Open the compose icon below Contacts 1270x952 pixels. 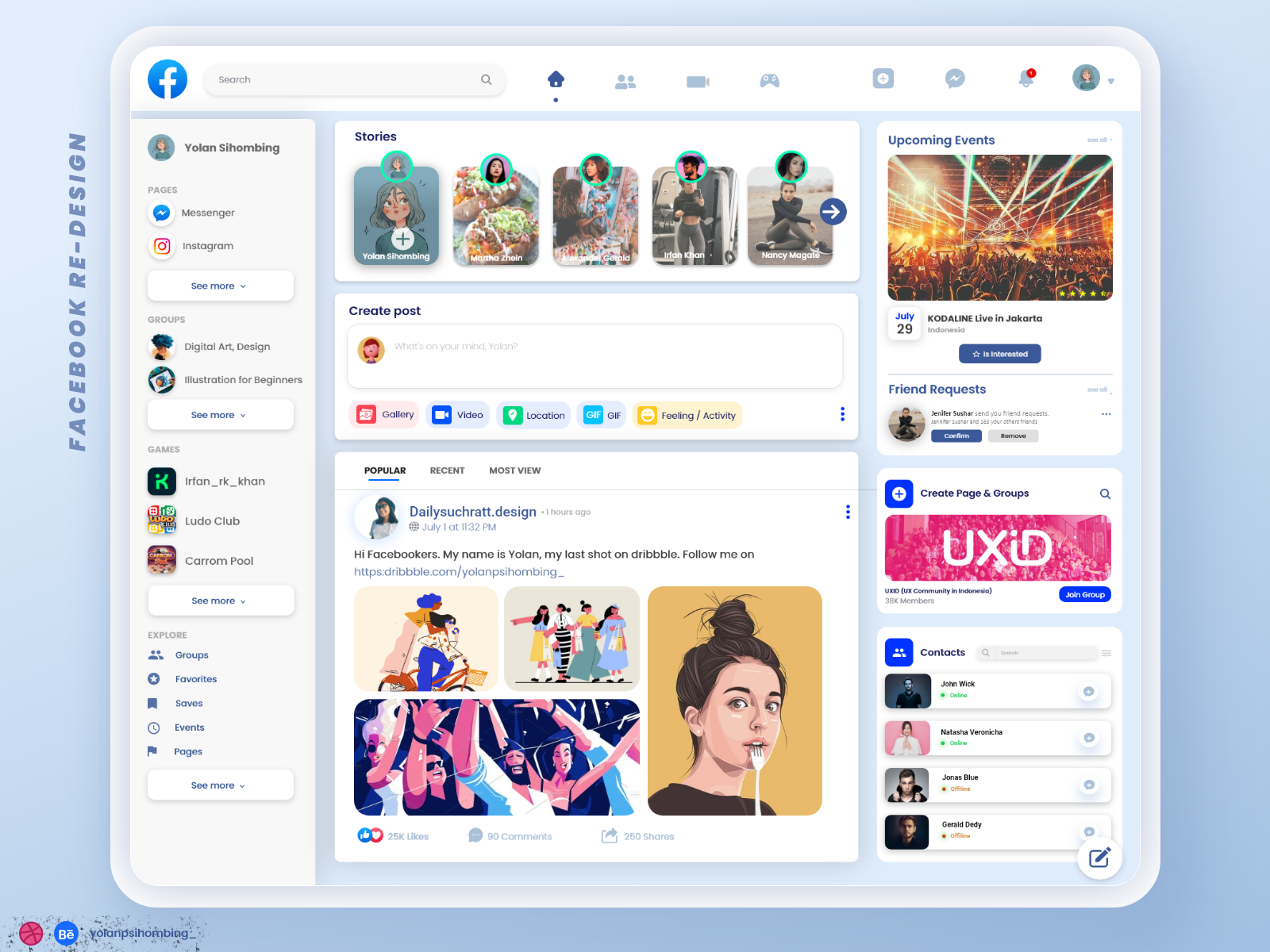pos(1099,858)
